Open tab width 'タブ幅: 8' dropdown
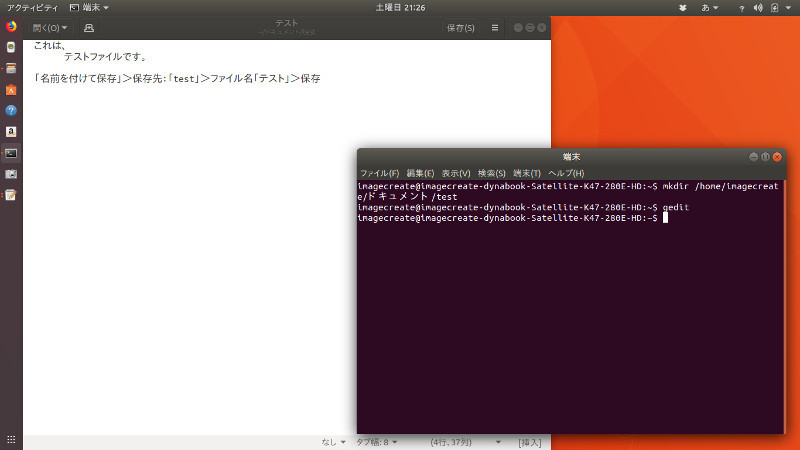This screenshot has width=800, height=450. tap(377, 442)
